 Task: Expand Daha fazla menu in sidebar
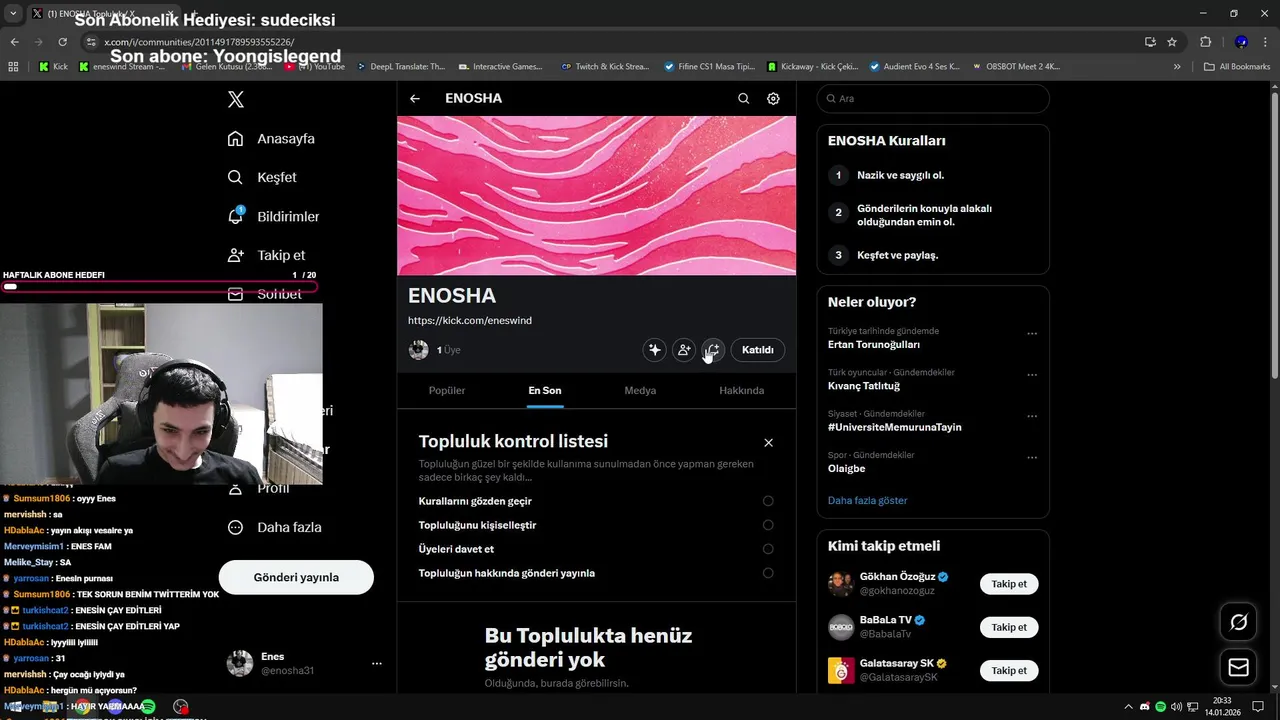(x=275, y=527)
